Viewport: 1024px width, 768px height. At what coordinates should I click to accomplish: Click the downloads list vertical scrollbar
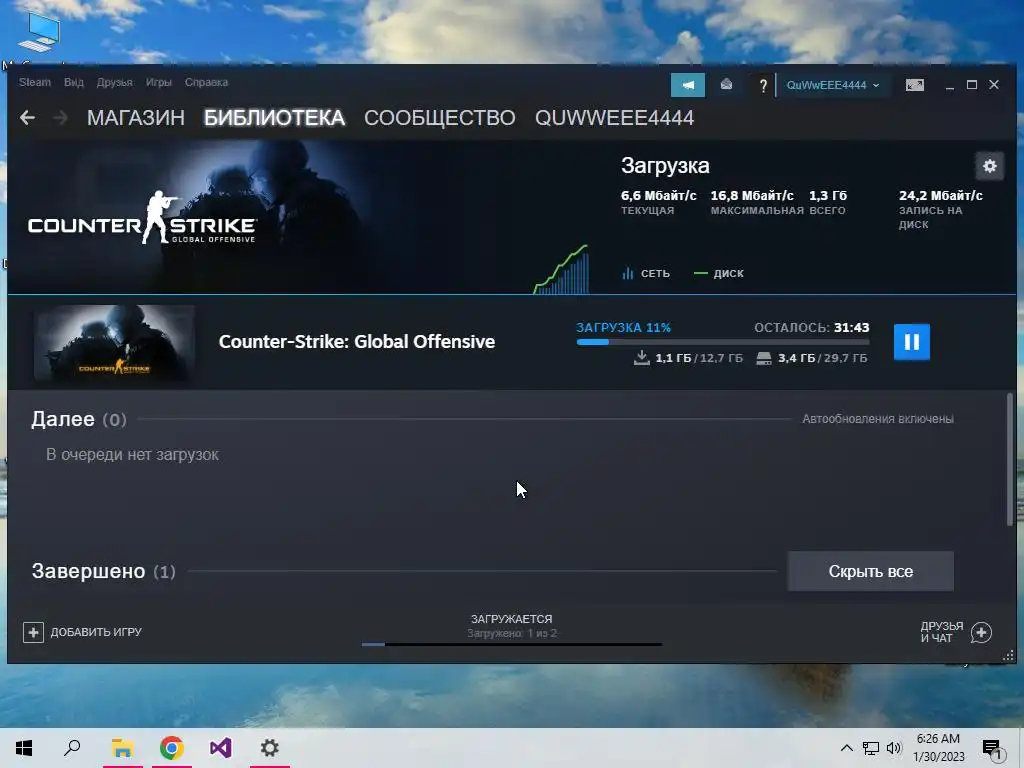coord(1010,458)
